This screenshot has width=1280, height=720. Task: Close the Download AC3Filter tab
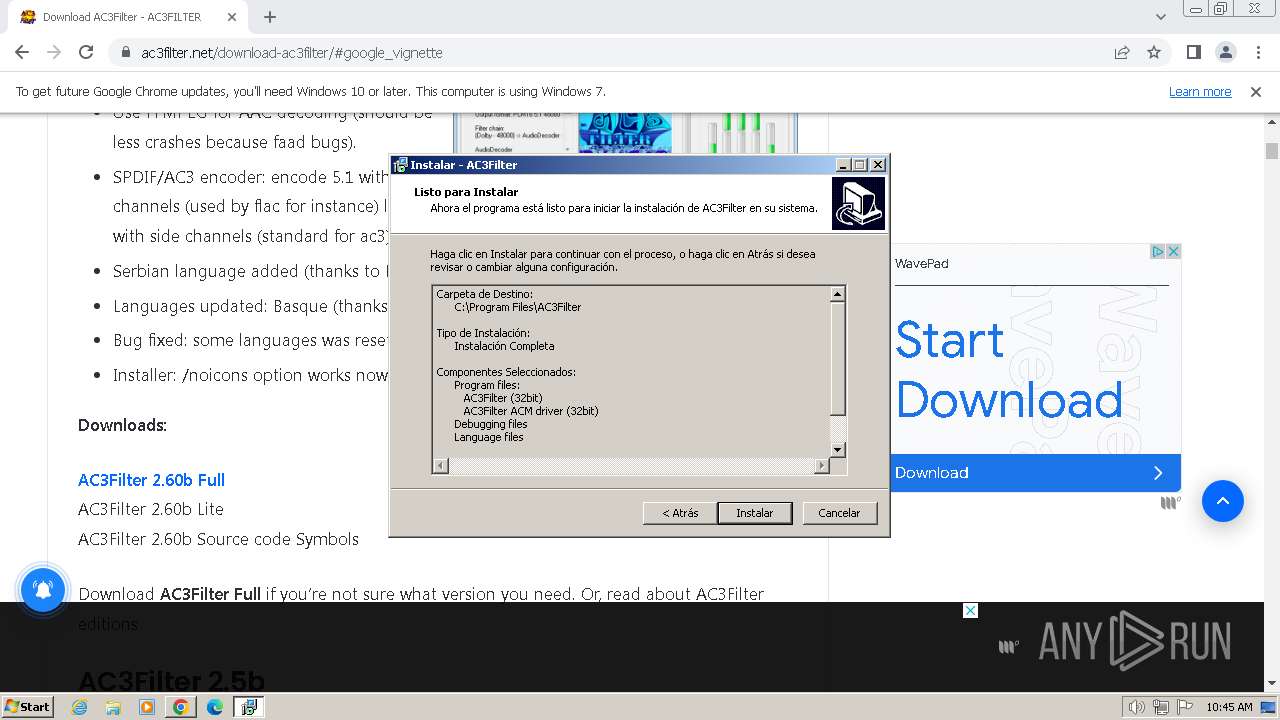click(x=231, y=17)
